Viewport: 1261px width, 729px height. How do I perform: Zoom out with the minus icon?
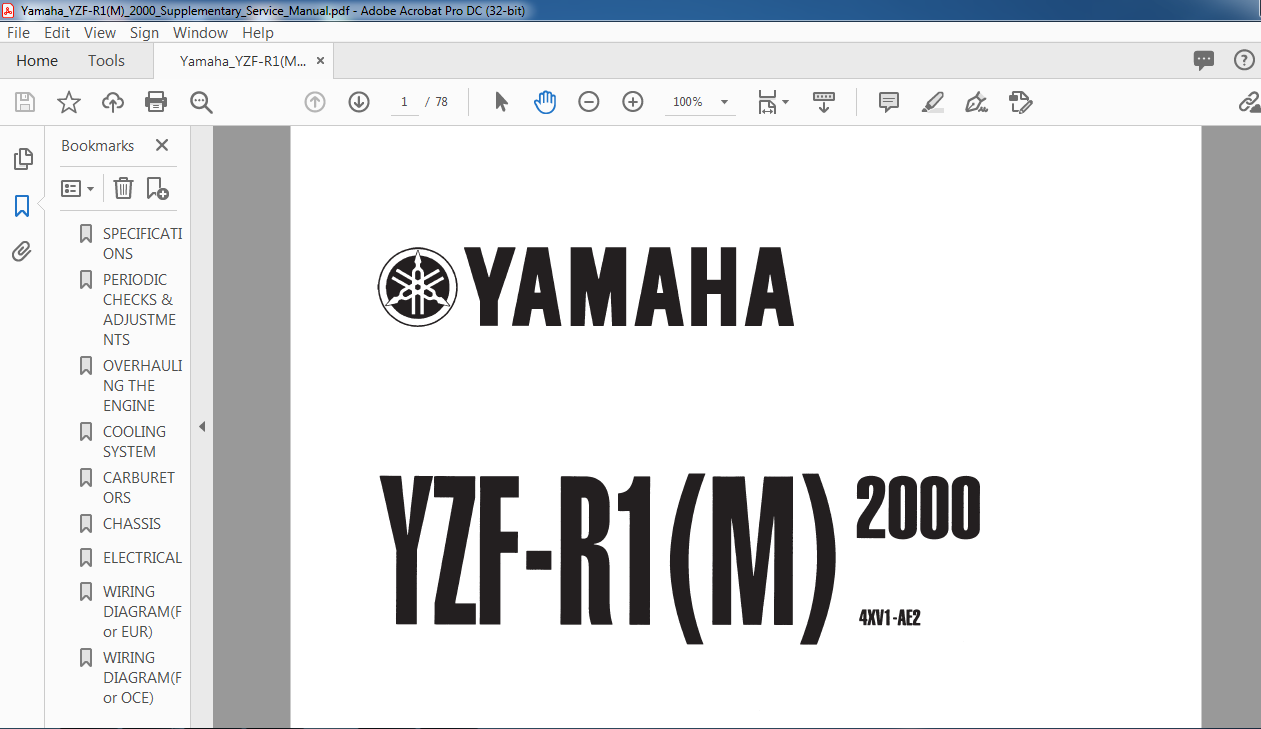[589, 102]
